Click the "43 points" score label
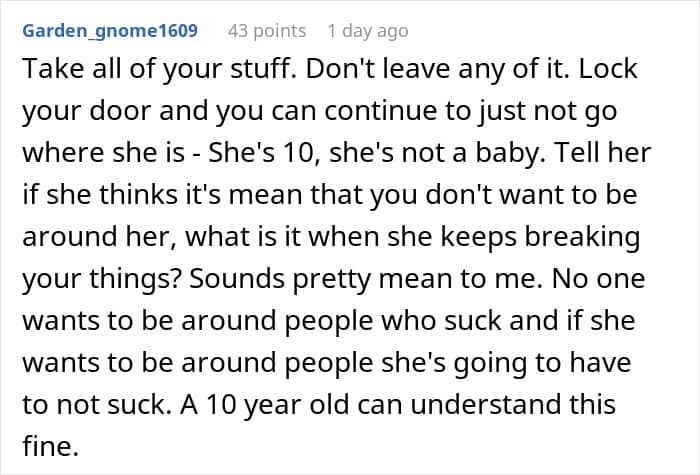Screen dimensions: 700x475 267,30
